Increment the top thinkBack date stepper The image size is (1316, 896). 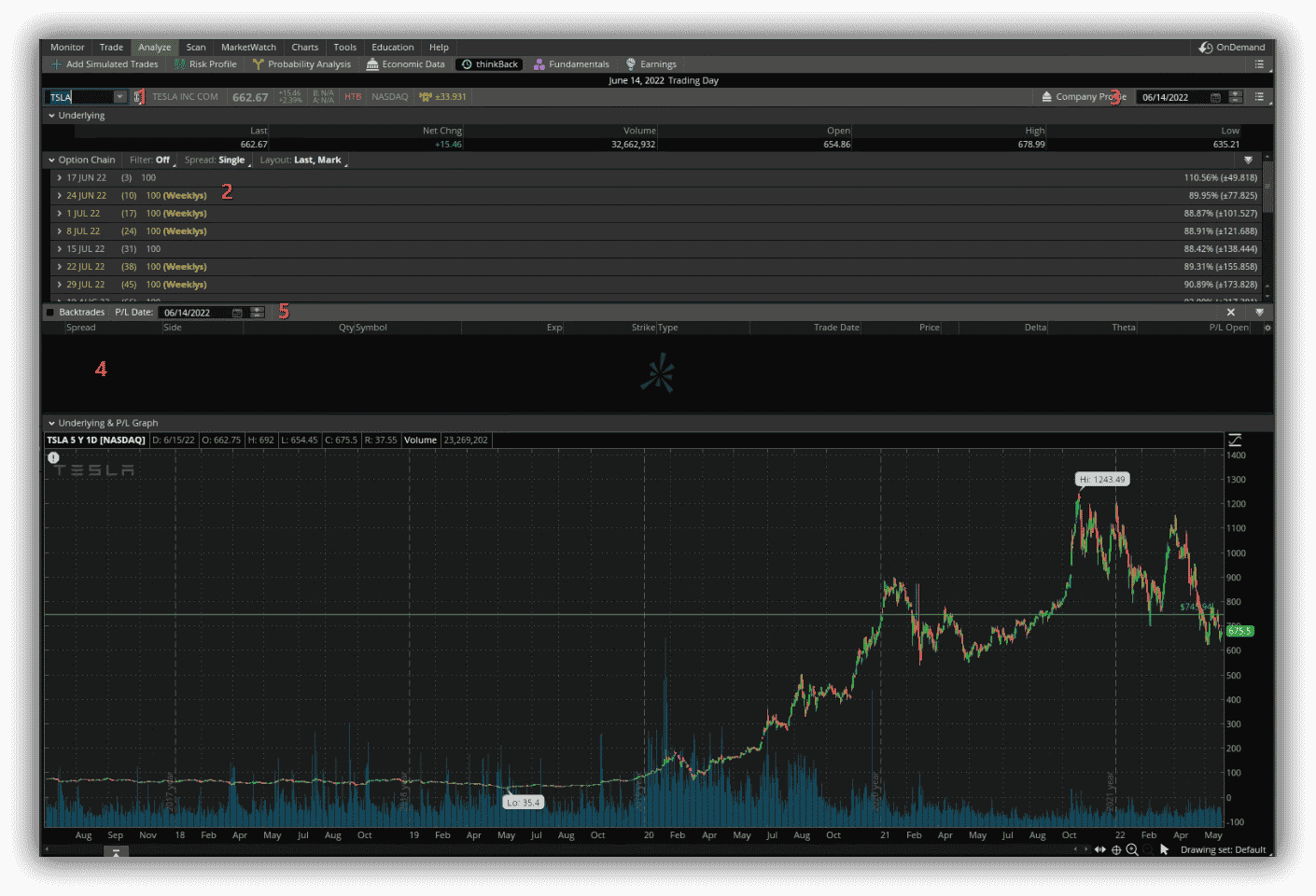tap(1236, 94)
